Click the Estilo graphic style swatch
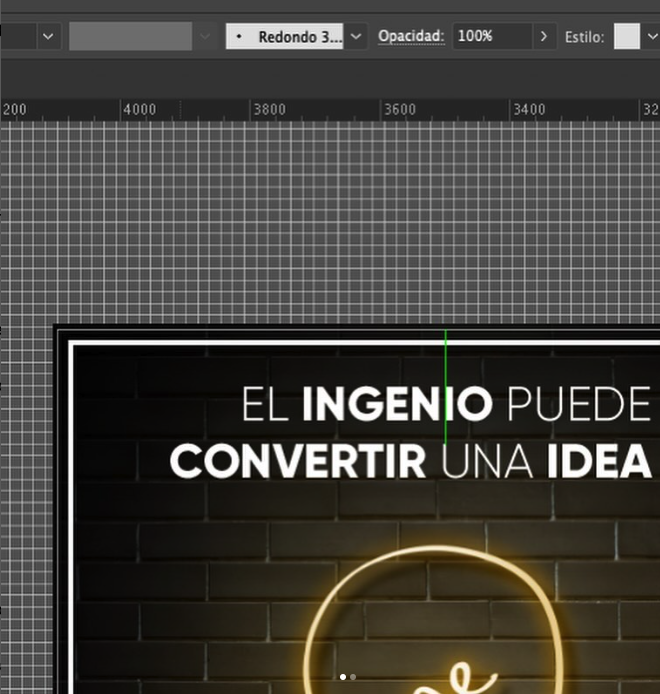 627,37
